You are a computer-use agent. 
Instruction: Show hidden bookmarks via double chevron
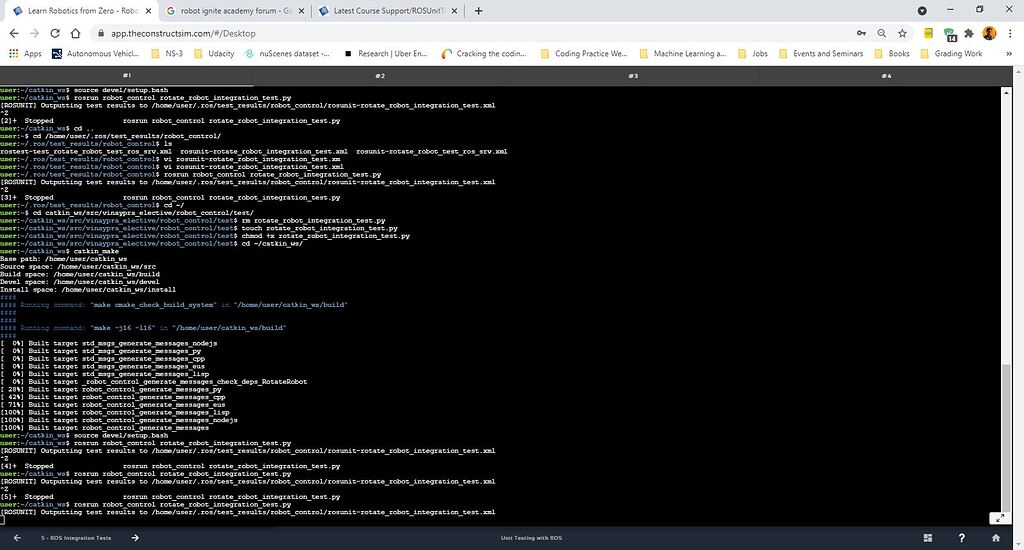(1009, 54)
